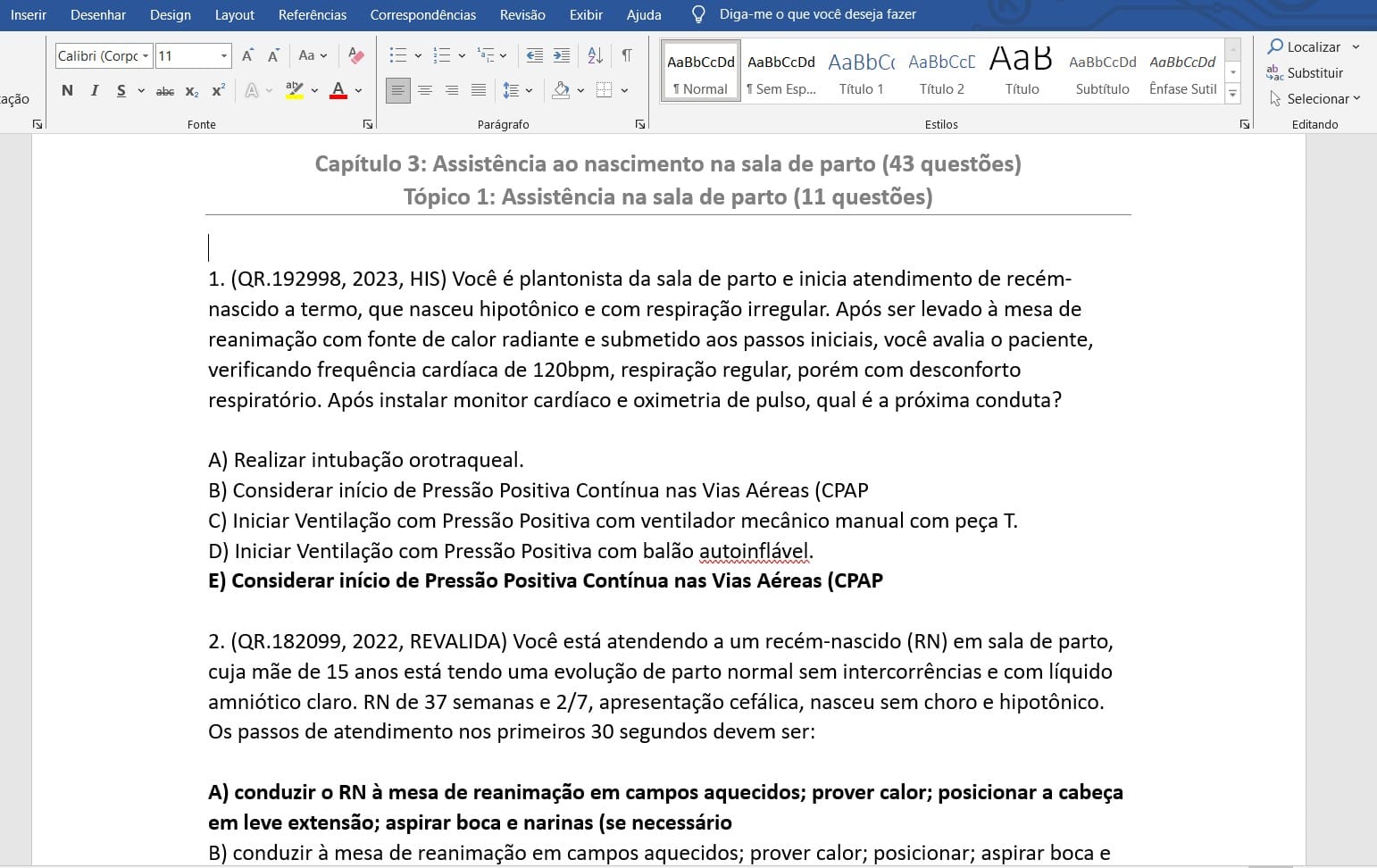
Task: Click the Diga-me search field
Action: pos(817,14)
